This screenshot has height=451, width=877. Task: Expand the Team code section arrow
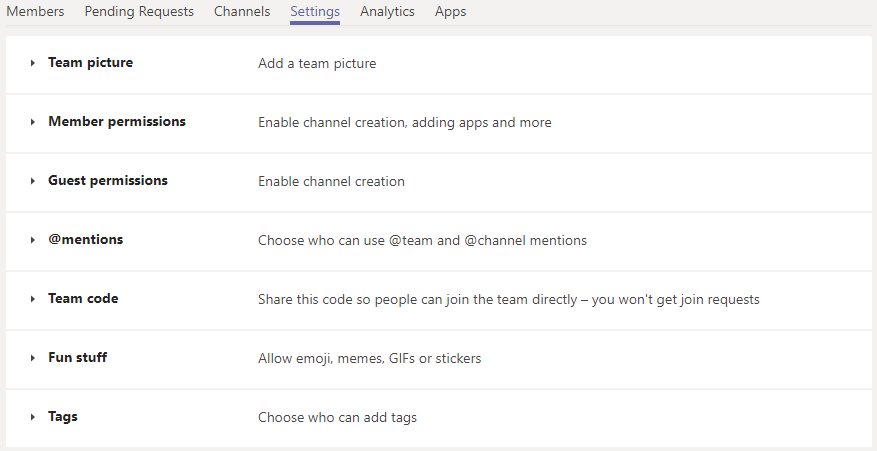[33, 299]
